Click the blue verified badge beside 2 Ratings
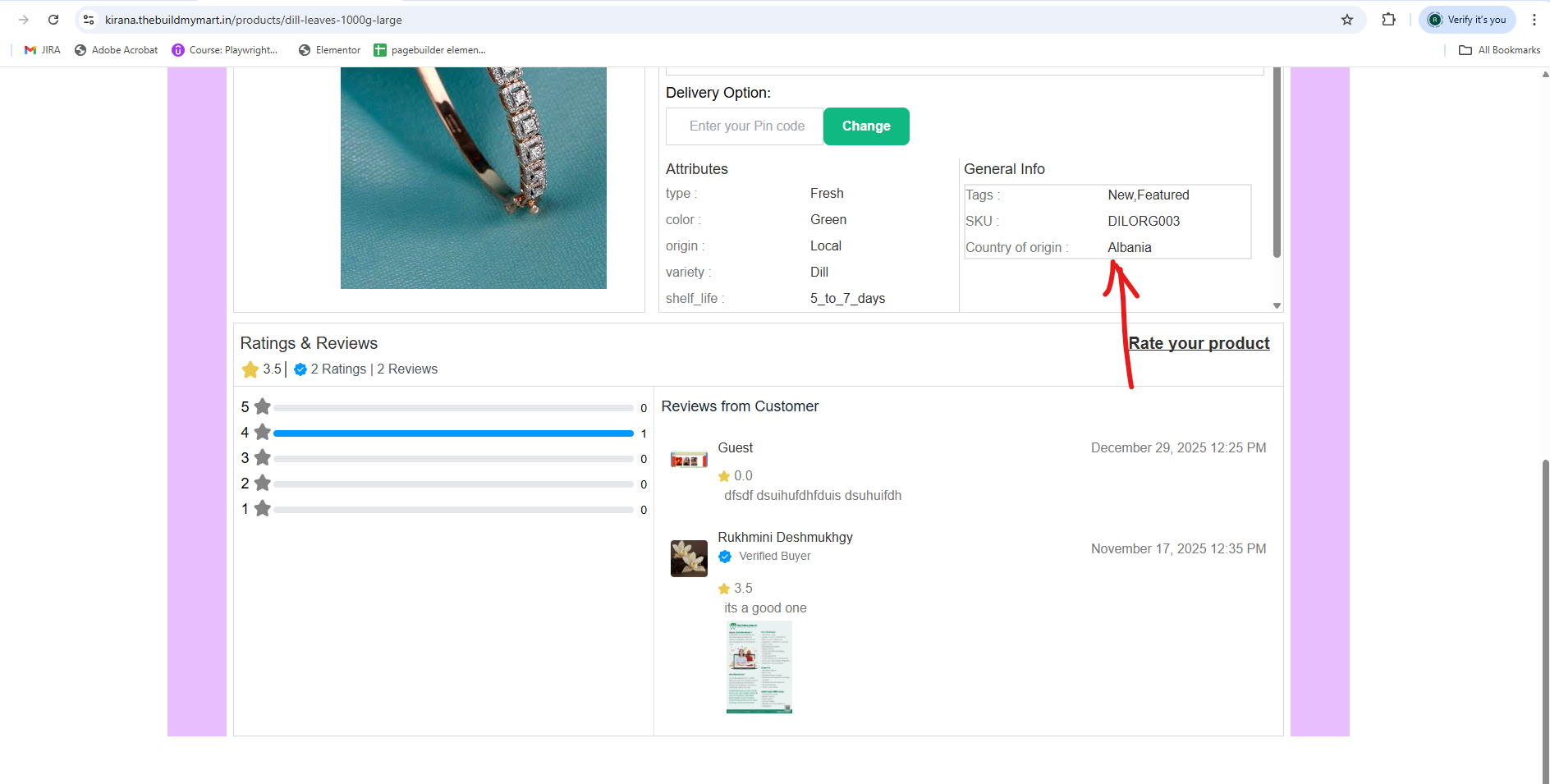The height and width of the screenshot is (784, 1550). pos(300,369)
